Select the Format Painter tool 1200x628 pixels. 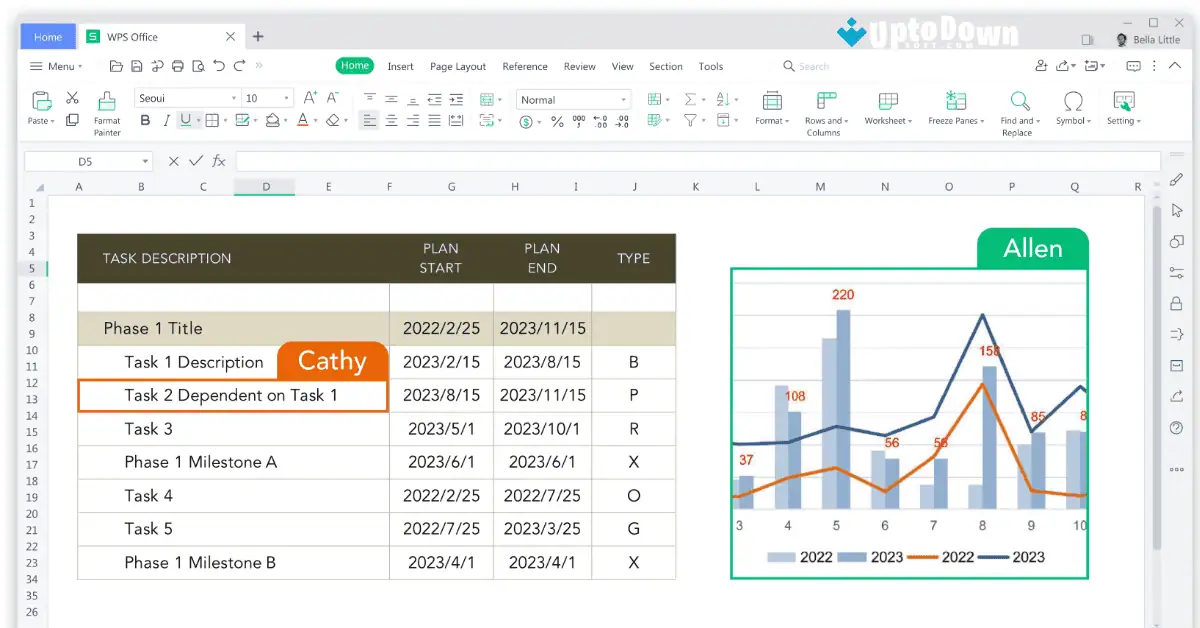pyautogui.click(x=106, y=110)
